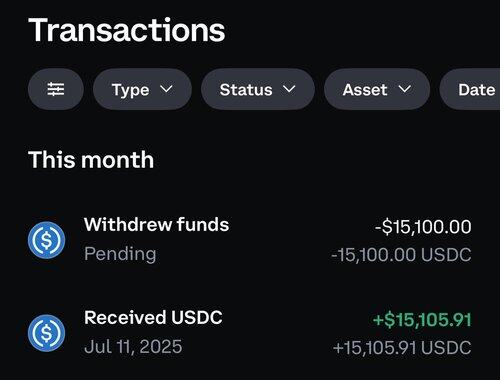Open the Withdrew funds transaction

click(x=250, y=240)
